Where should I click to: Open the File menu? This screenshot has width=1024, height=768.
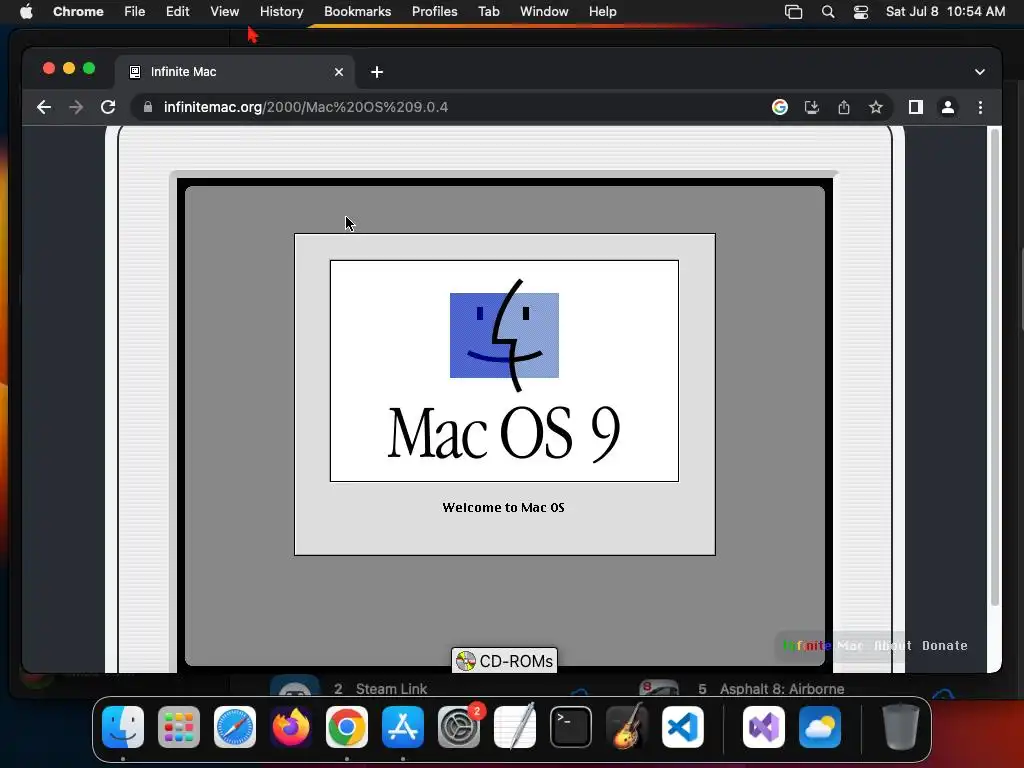135,12
